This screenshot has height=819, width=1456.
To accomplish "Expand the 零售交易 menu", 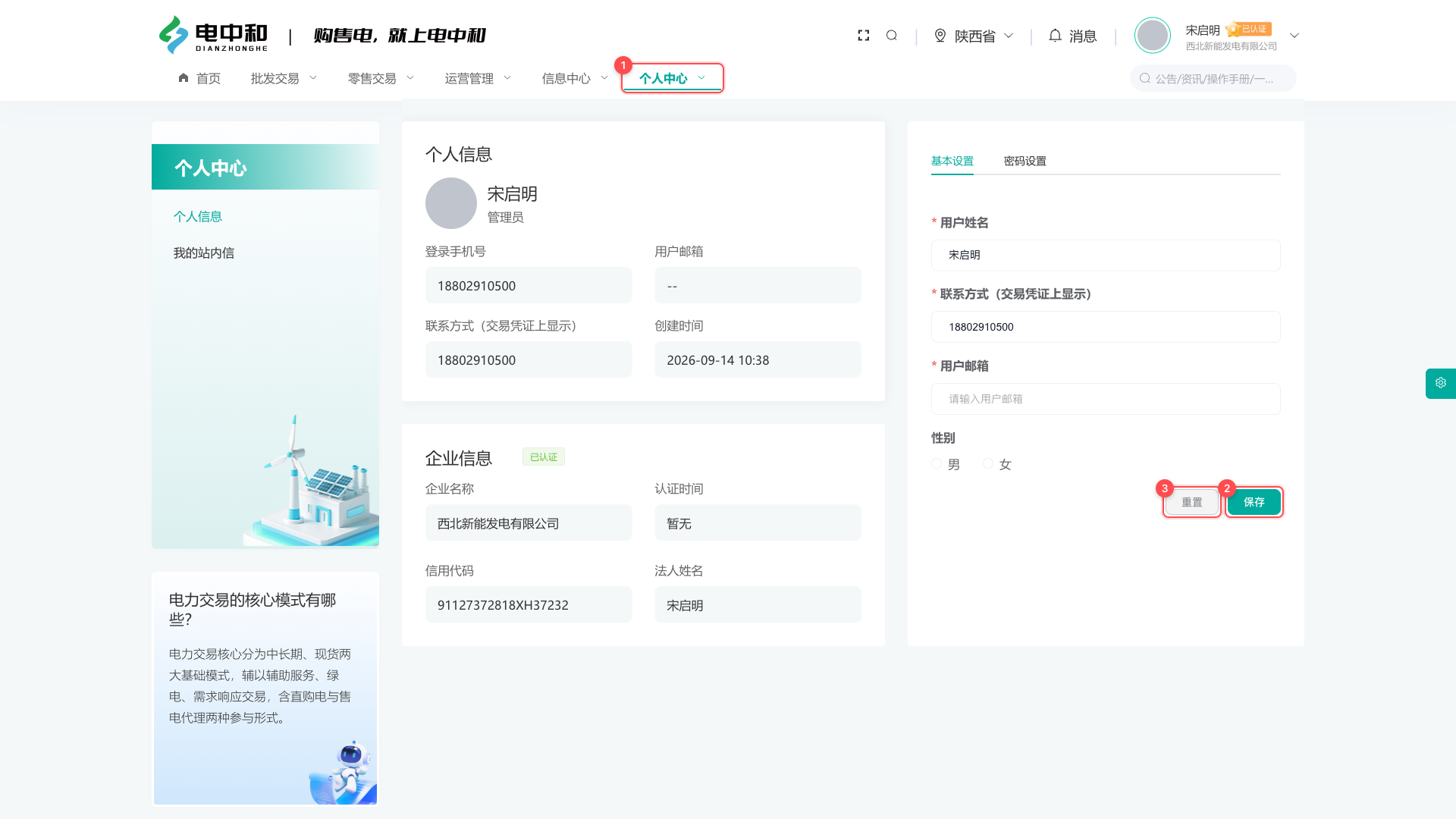I will [381, 78].
